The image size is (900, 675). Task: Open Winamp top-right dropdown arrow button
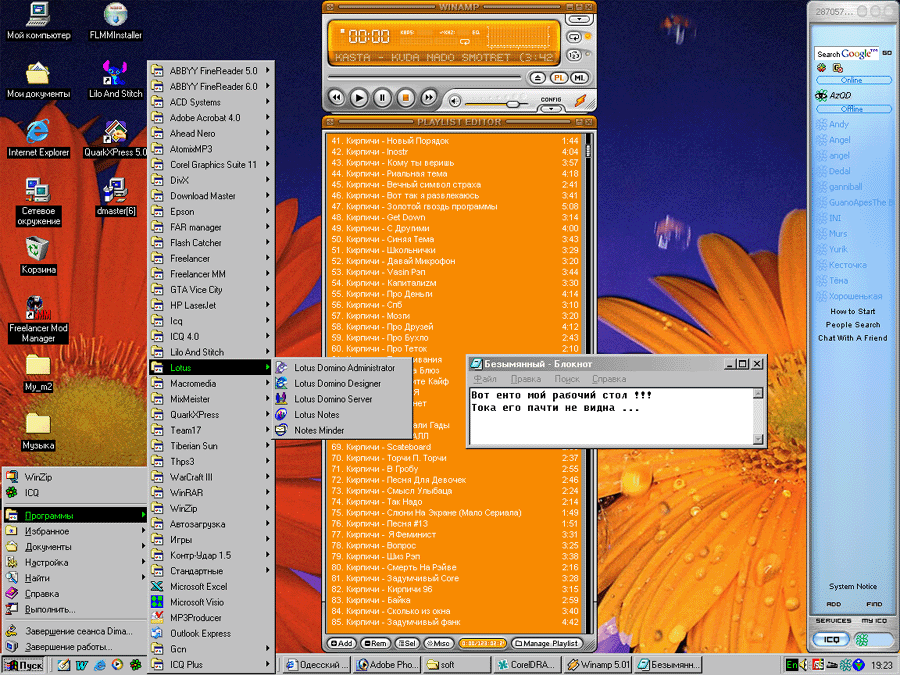580,20
